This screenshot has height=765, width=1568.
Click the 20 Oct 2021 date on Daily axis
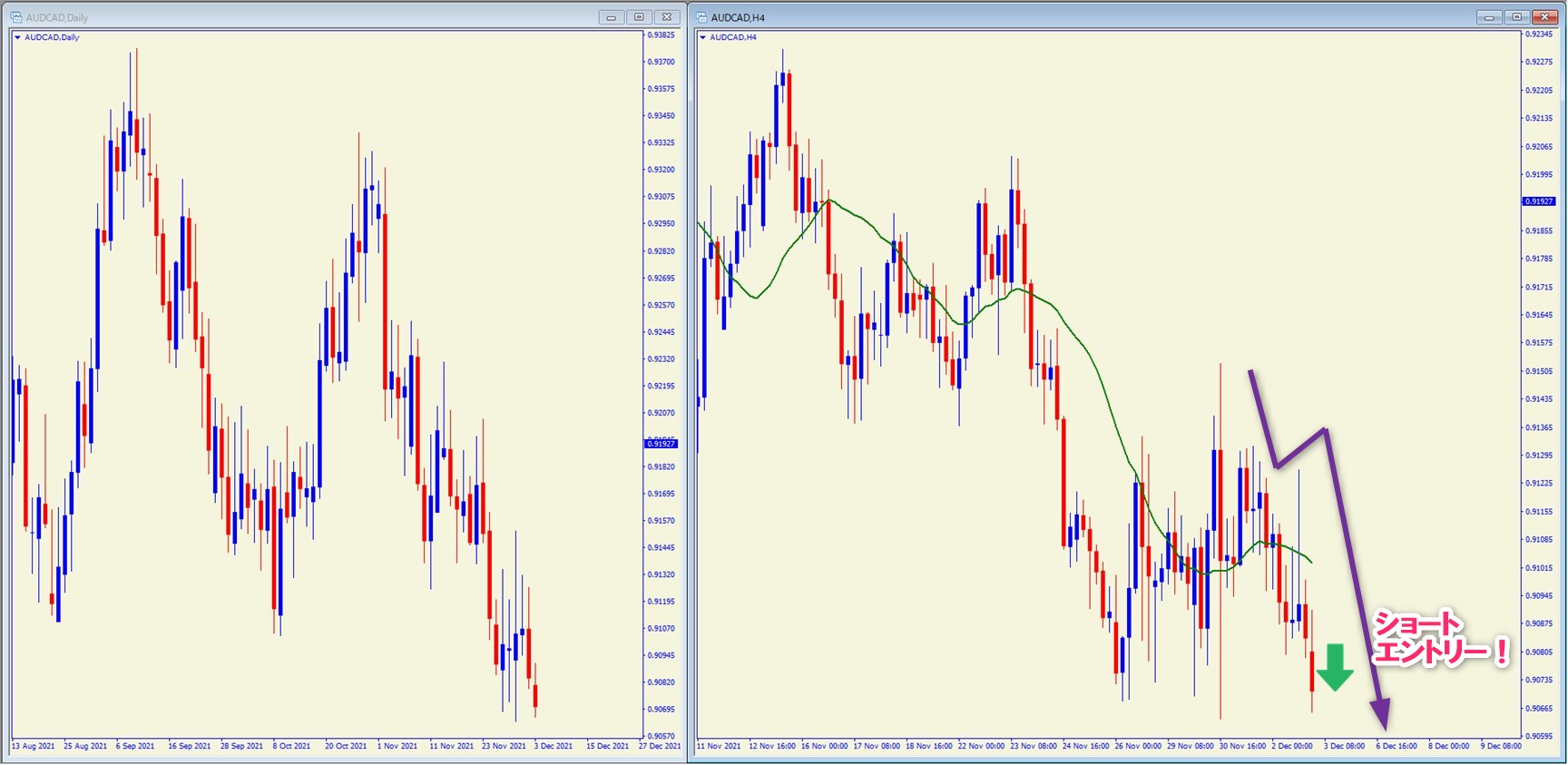tap(346, 746)
